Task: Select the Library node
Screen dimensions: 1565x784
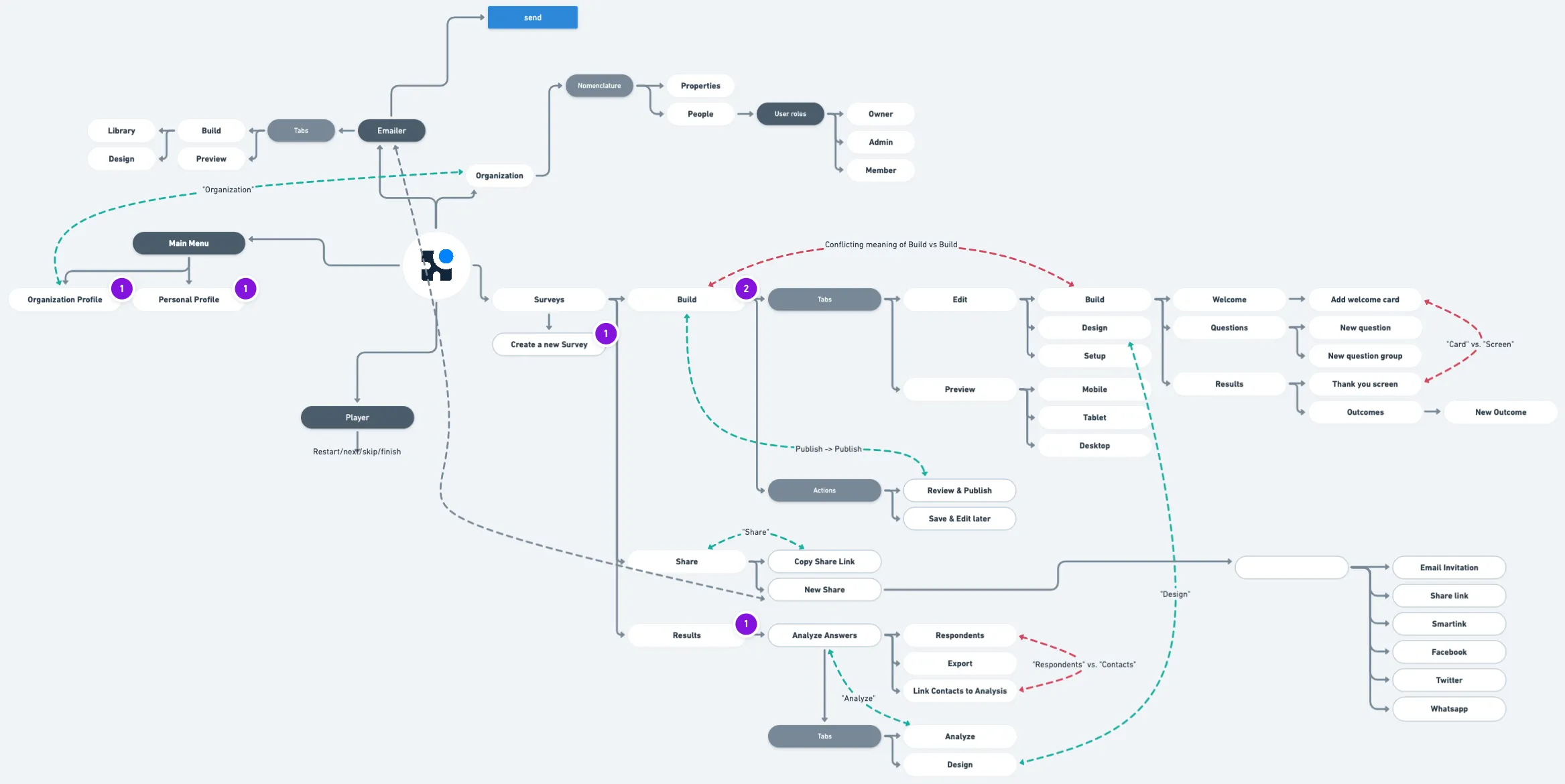Action: pos(121,131)
